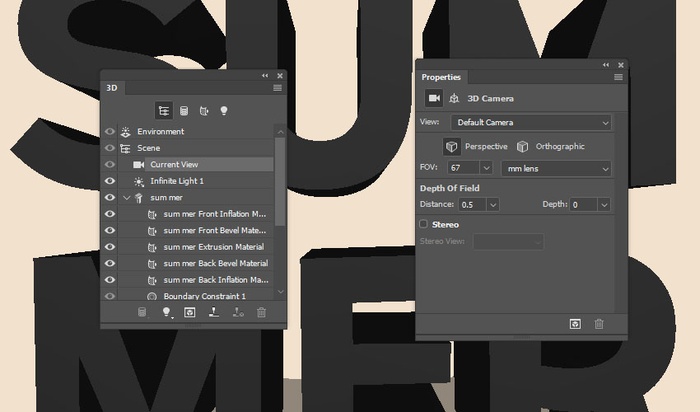Filter 3D panel by lights
Image resolution: width=700 pixels, height=412 pixels.
pyautogui.click(x=224, y=110)
